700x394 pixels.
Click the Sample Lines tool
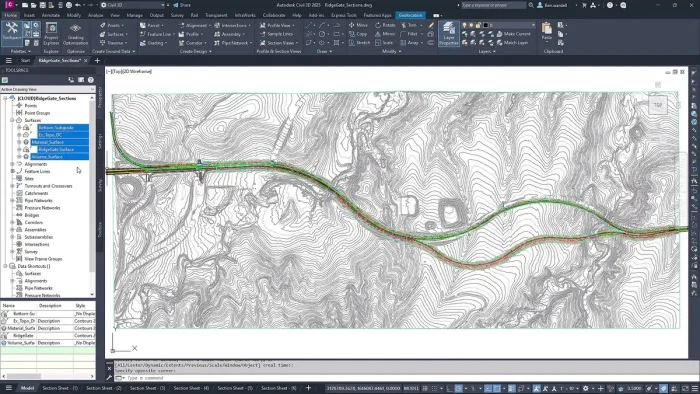coord(276,34)
